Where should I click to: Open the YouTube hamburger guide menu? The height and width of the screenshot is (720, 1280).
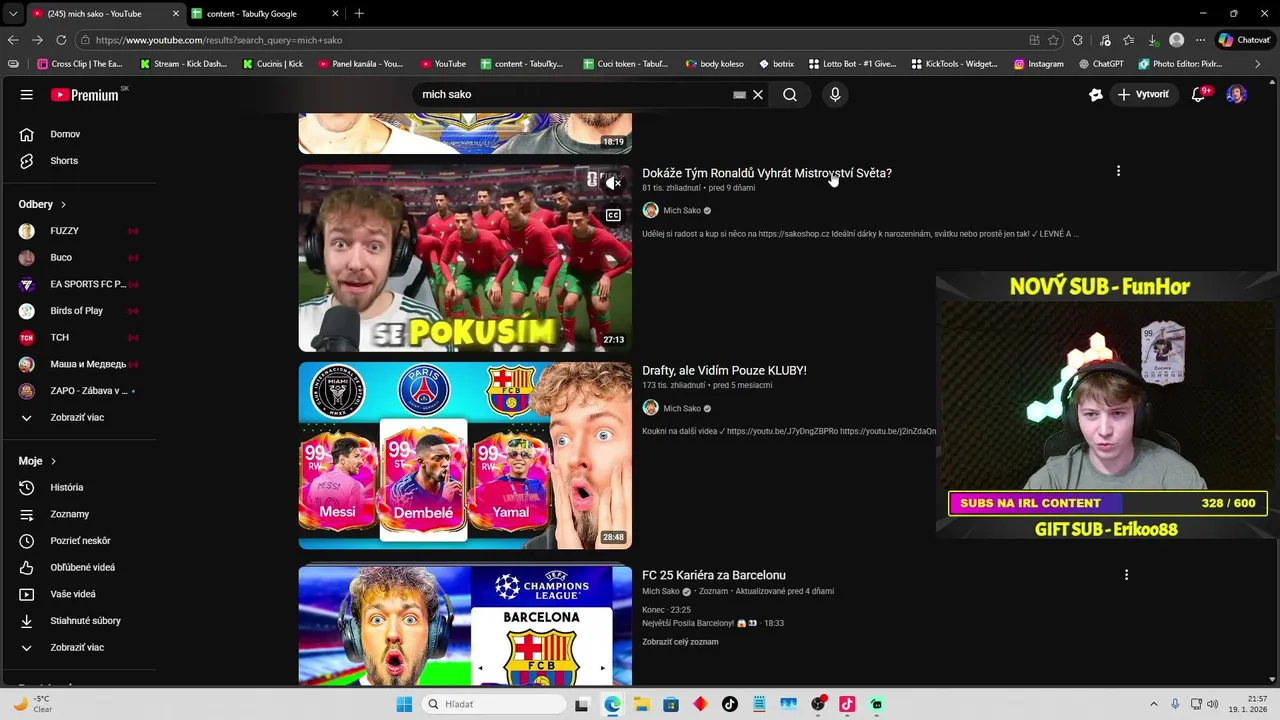click(x=27, y=94)
